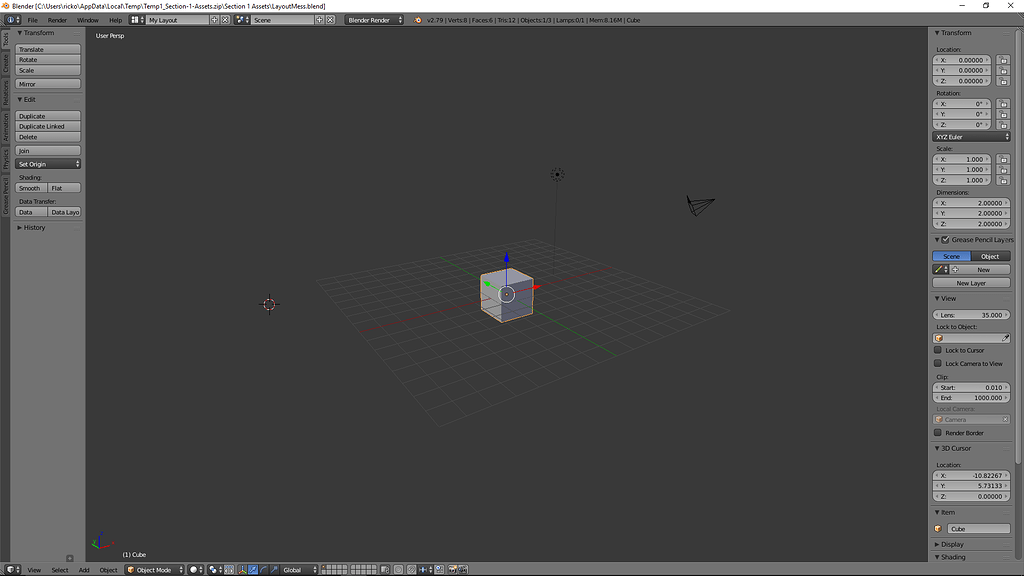Select the scale manipulator icon

[x=276, y=569]
